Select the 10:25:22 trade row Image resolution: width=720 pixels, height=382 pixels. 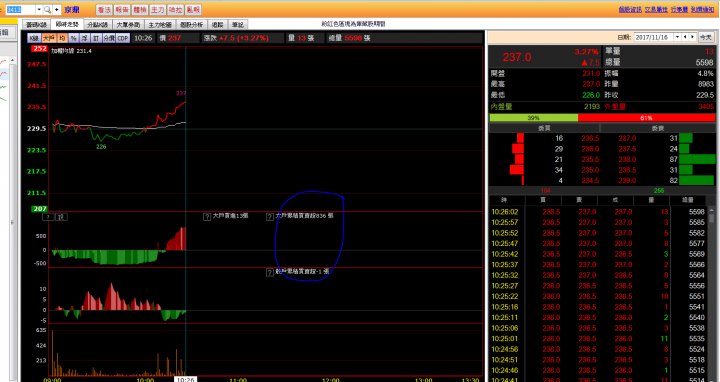[x=598, y=296]
